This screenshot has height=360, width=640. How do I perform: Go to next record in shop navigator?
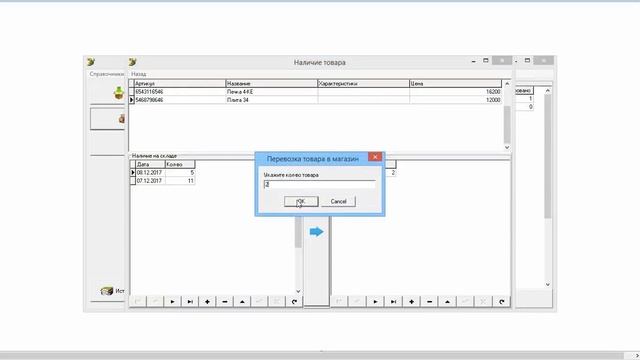tap(375, 302)
